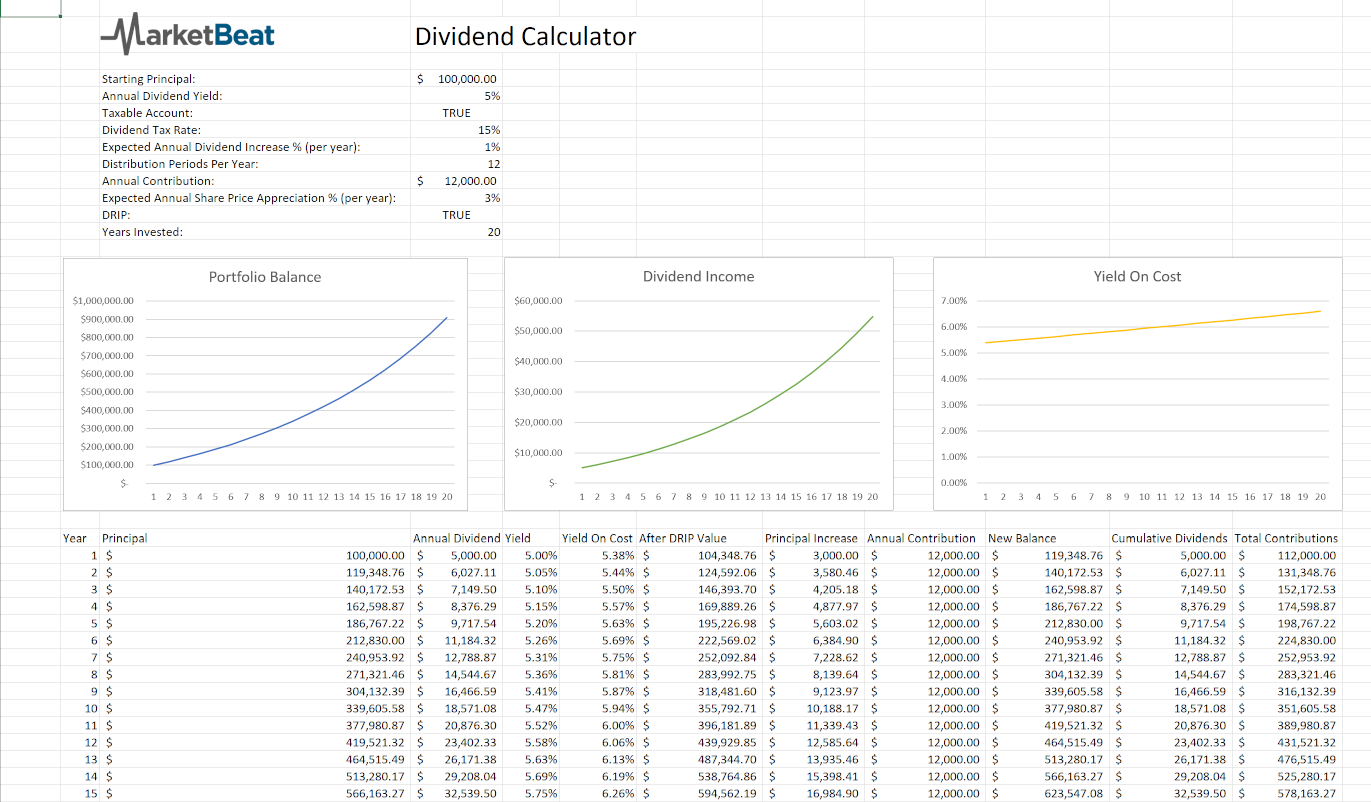This screenshot has height=802, width=1371.
Task: Toggle the DRIP TRUE value cell
Action: pos(456,215)
